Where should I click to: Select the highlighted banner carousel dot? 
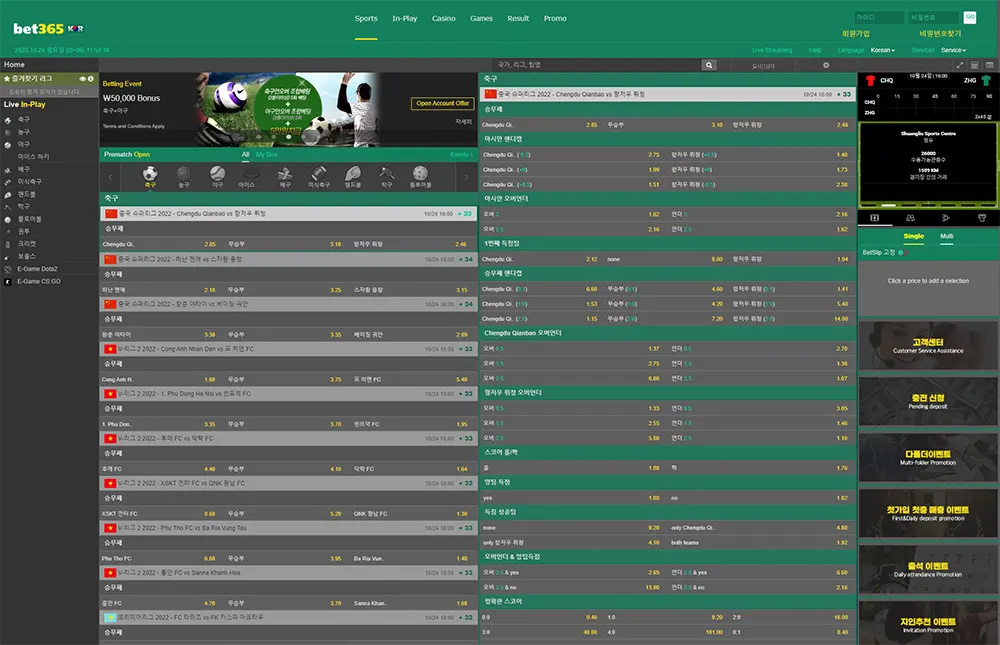pyautogui.click(x=288, y=137)
